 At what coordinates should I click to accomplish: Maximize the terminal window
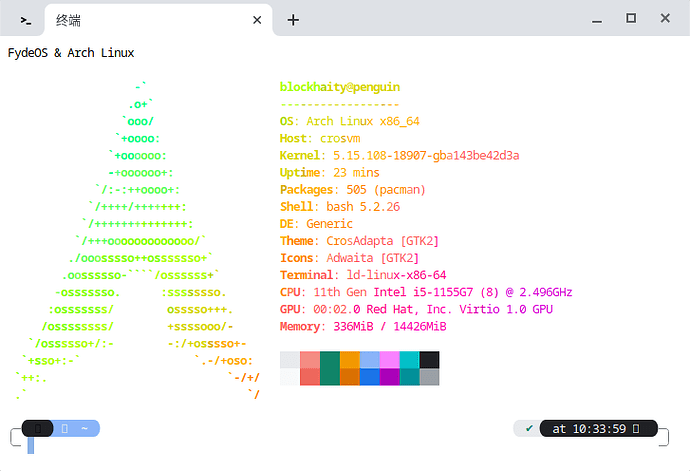(631, 18)
